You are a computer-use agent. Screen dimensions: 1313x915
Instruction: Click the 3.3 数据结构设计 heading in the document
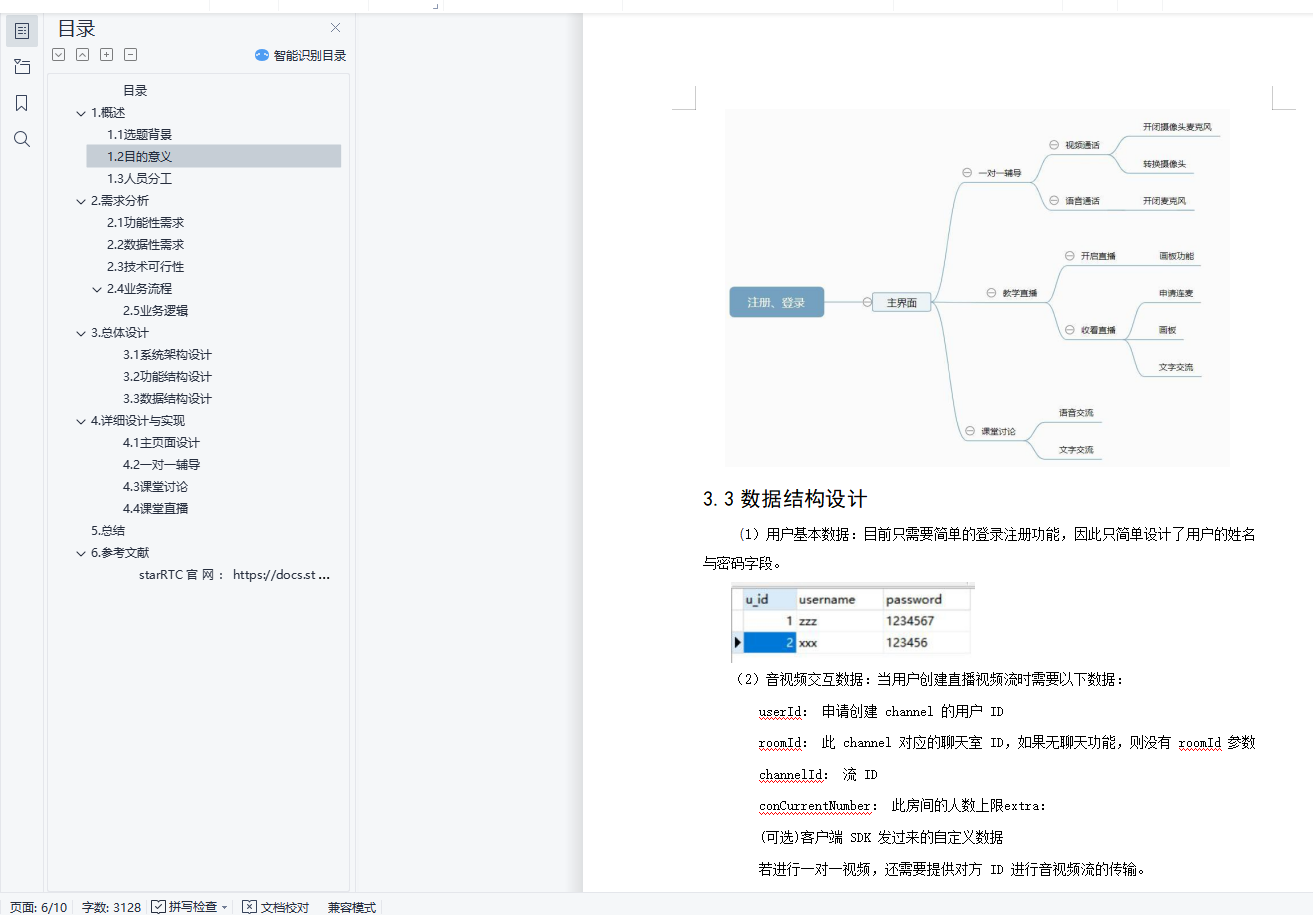tap(784, 498)
